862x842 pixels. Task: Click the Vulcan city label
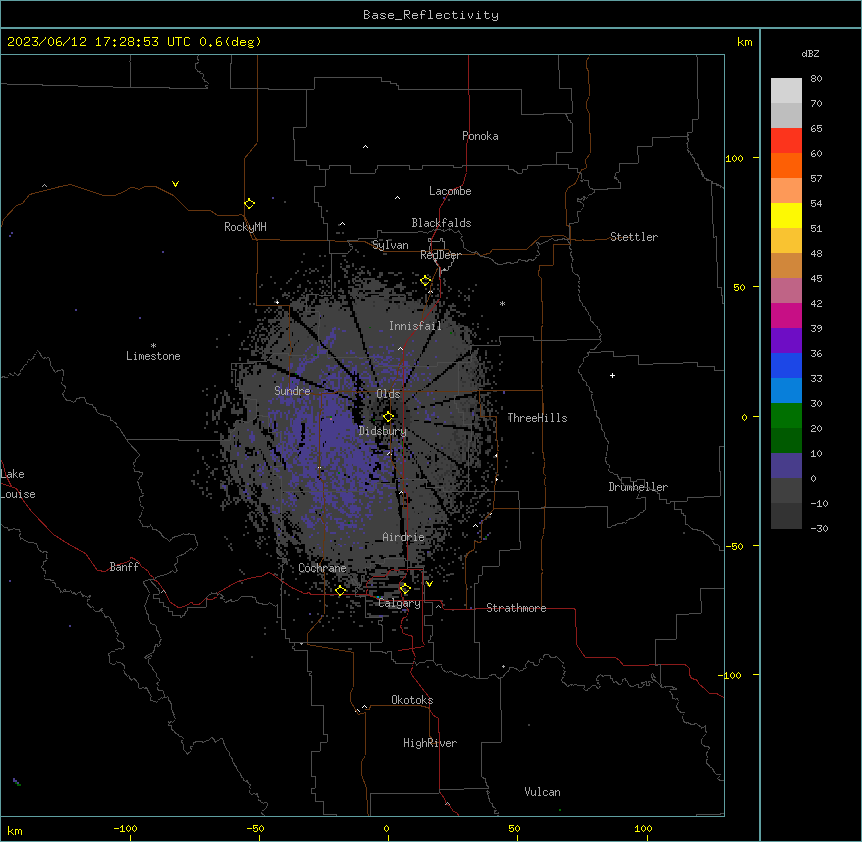[x=543, y=792]
